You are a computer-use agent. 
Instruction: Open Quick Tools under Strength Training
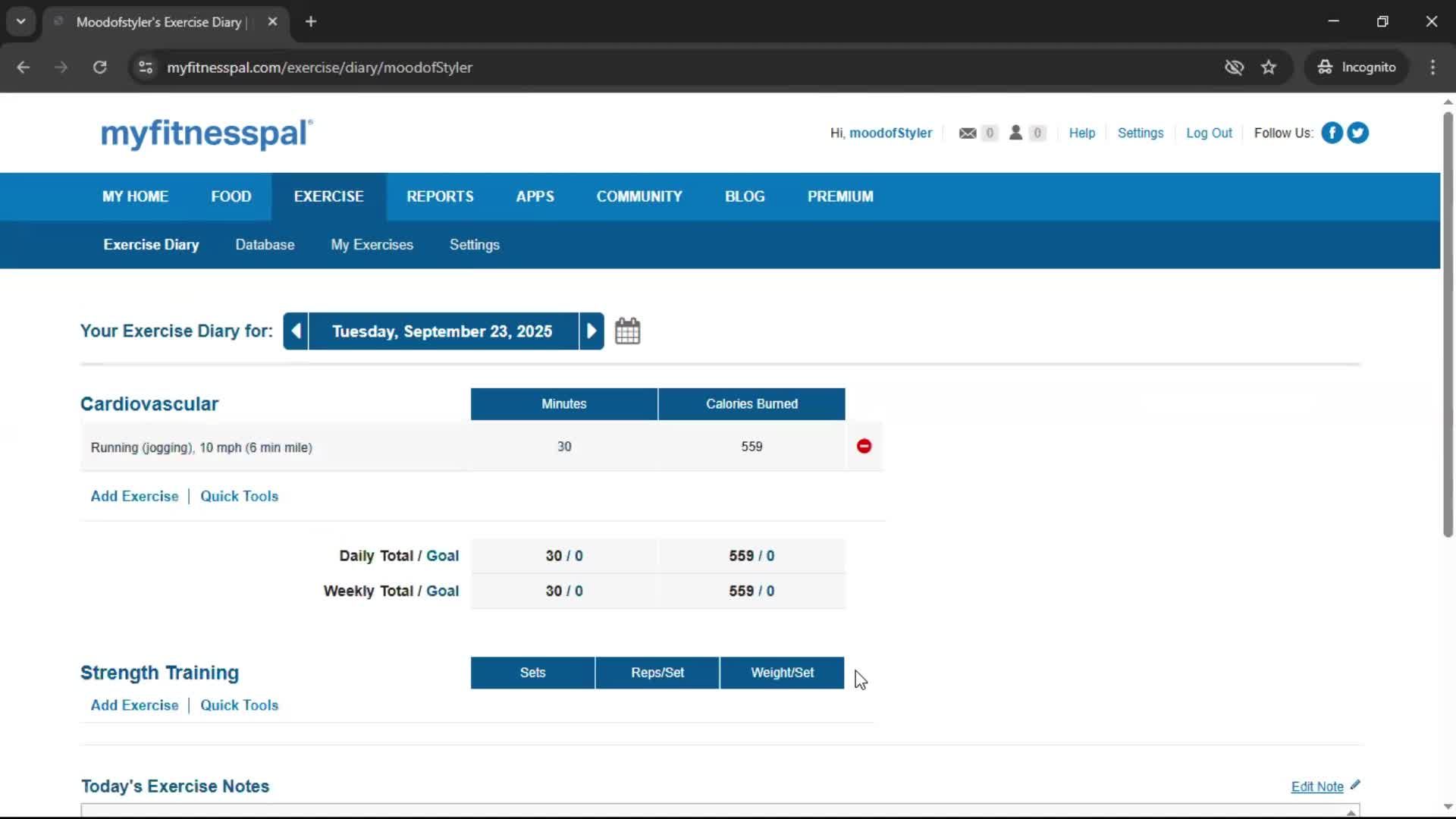240,705
